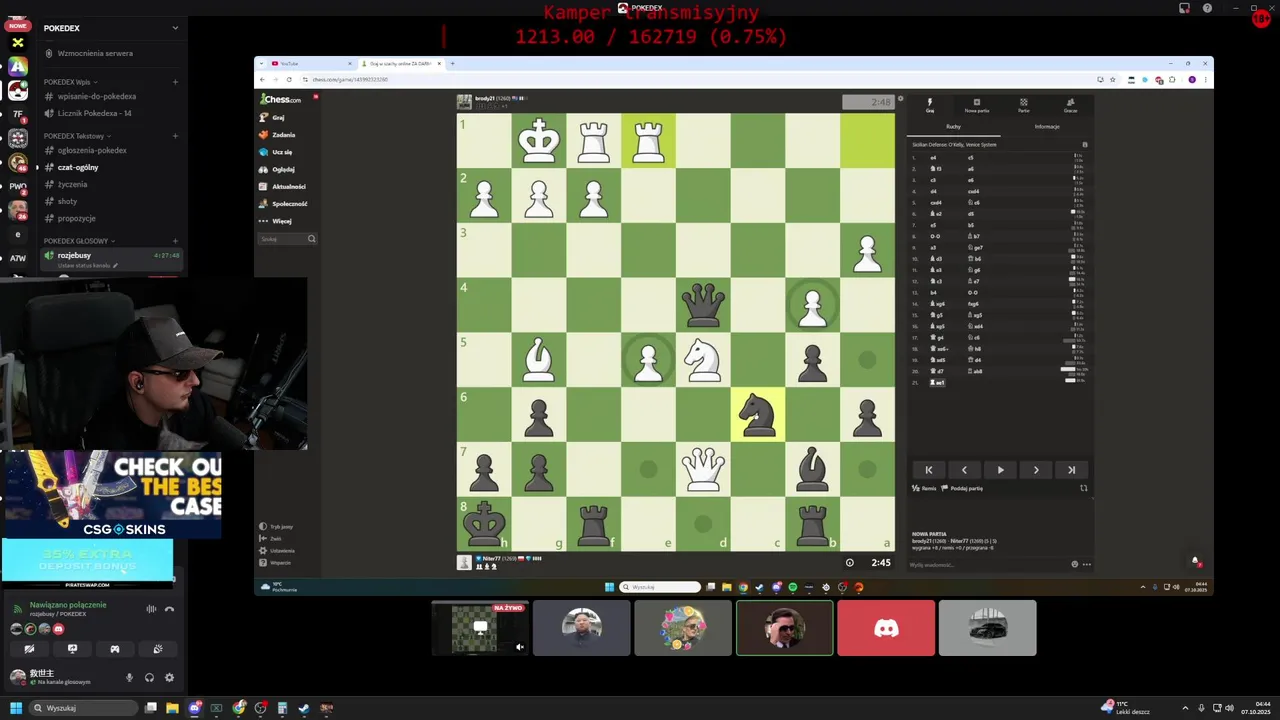Open Licznik Pokedexa - 14 voice channel
1280x720 pixels.
(94, 113)
